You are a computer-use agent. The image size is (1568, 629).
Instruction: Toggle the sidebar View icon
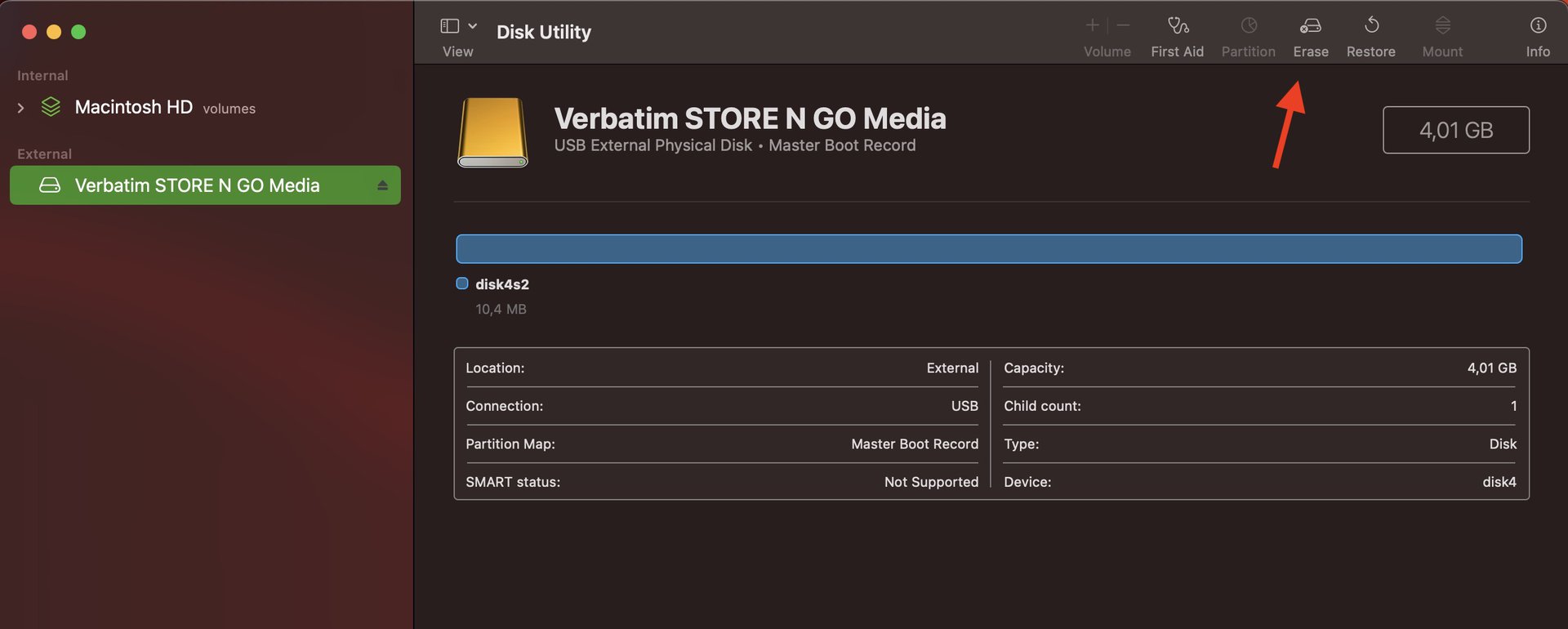(x=449, y=26)
